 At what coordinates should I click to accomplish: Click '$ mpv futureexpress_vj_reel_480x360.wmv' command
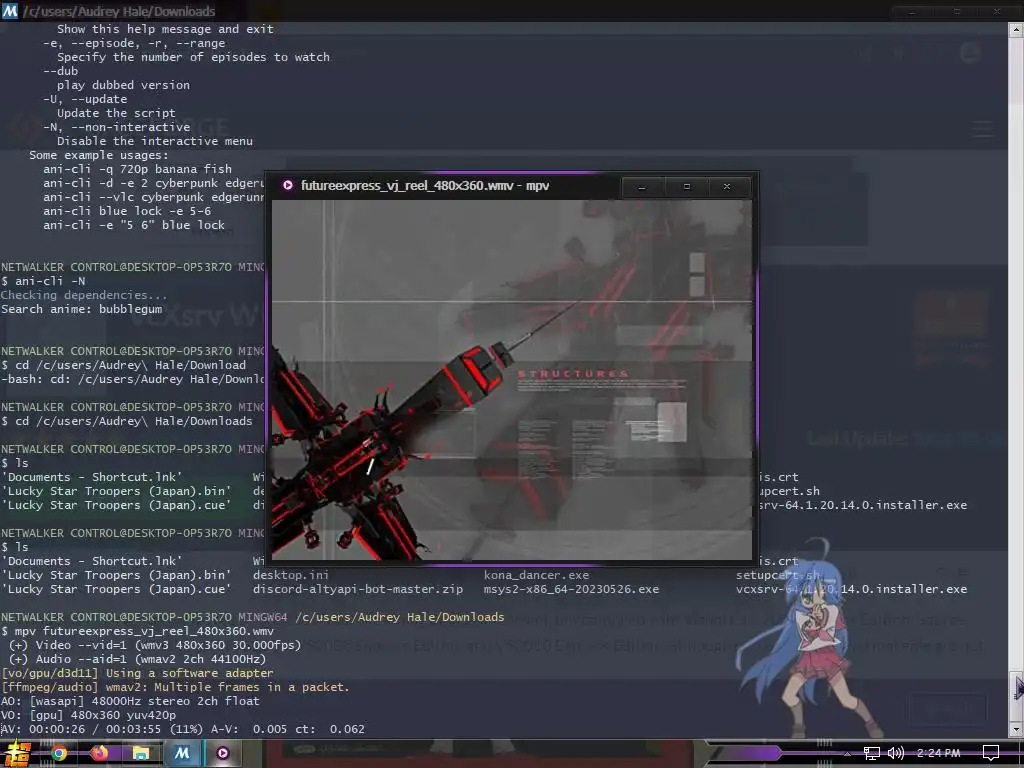pos(138,631)
